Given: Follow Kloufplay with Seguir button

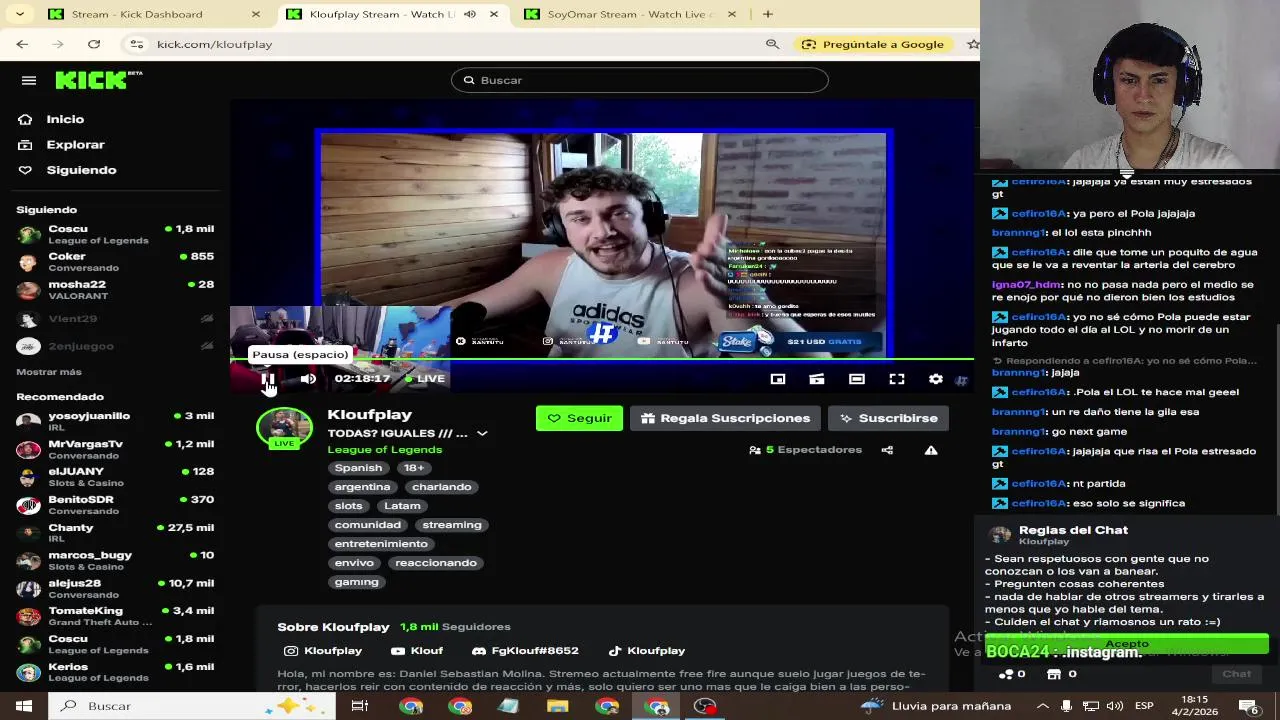Looking at the screenshot, I should (x=579, y=418).
